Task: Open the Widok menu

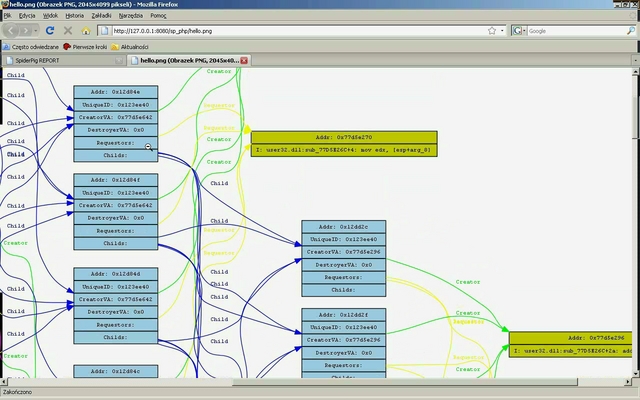Action: click(50, 16)
